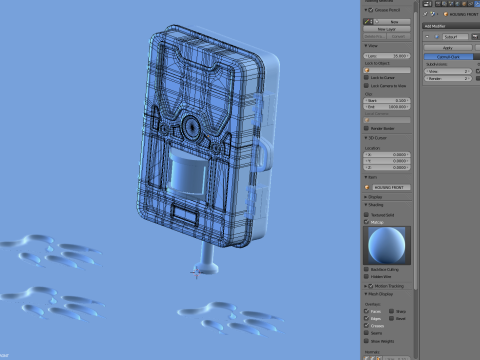Toggle the pin icon in properties header
The height and width of the screenshot is (360, 480).
(x=425, y=14)
